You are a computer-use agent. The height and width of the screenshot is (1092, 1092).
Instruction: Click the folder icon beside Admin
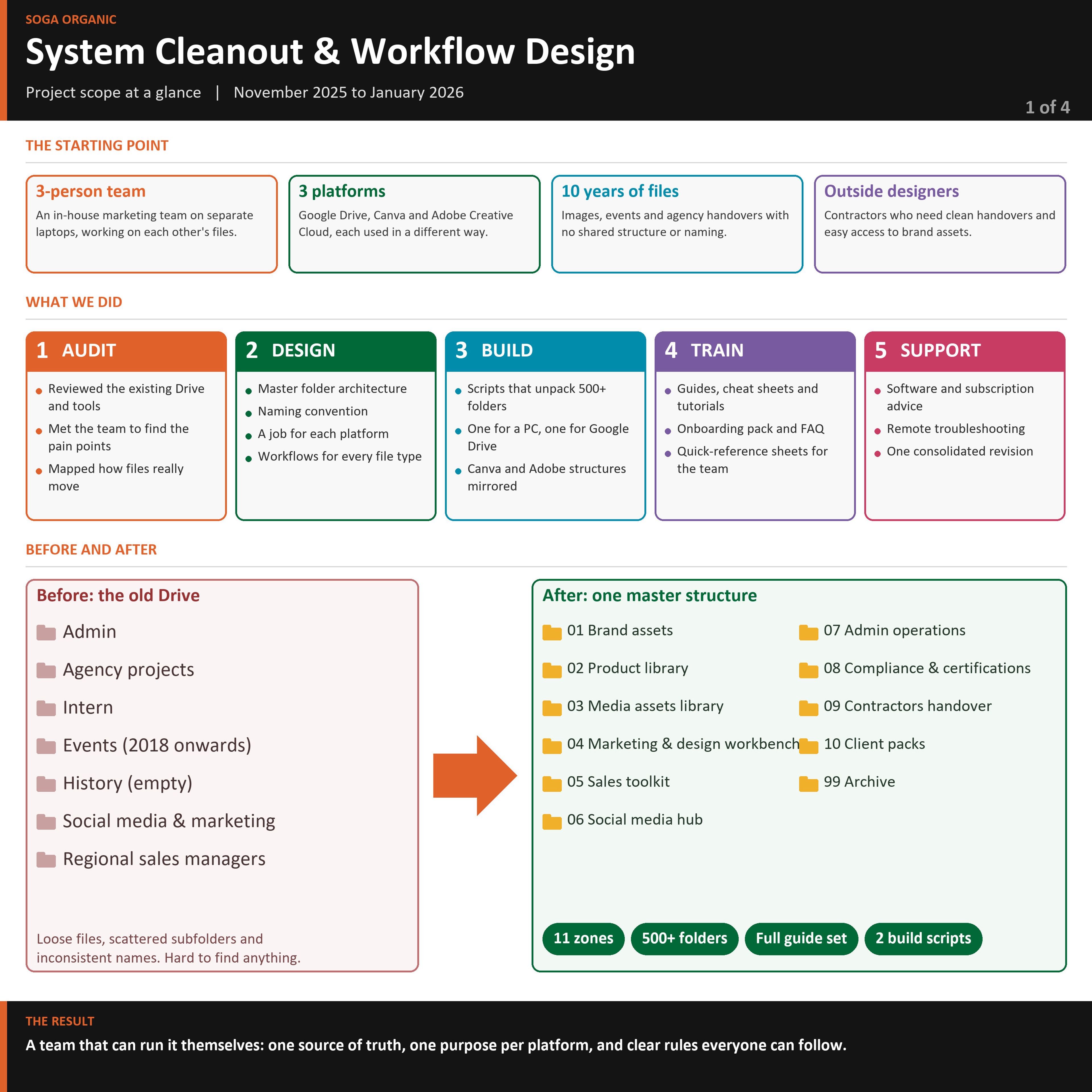coord(46,632)
